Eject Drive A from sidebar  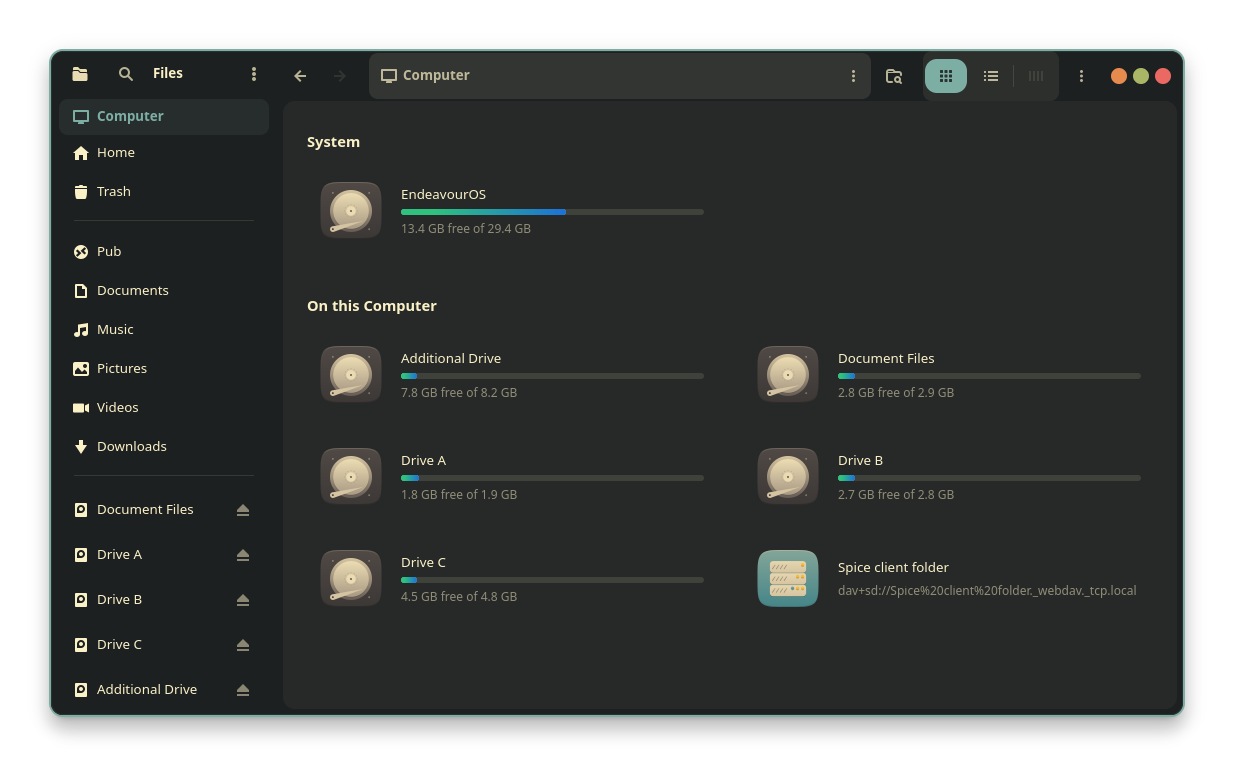click(243, 555)
